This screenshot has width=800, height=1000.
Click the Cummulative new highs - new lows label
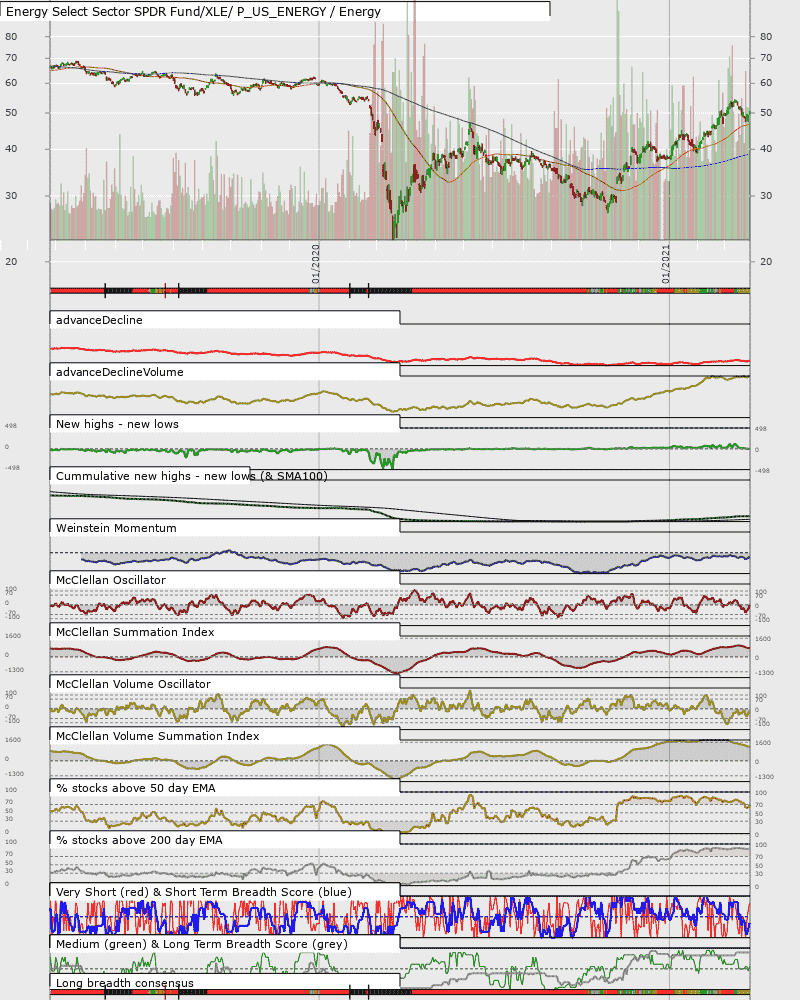191,476
